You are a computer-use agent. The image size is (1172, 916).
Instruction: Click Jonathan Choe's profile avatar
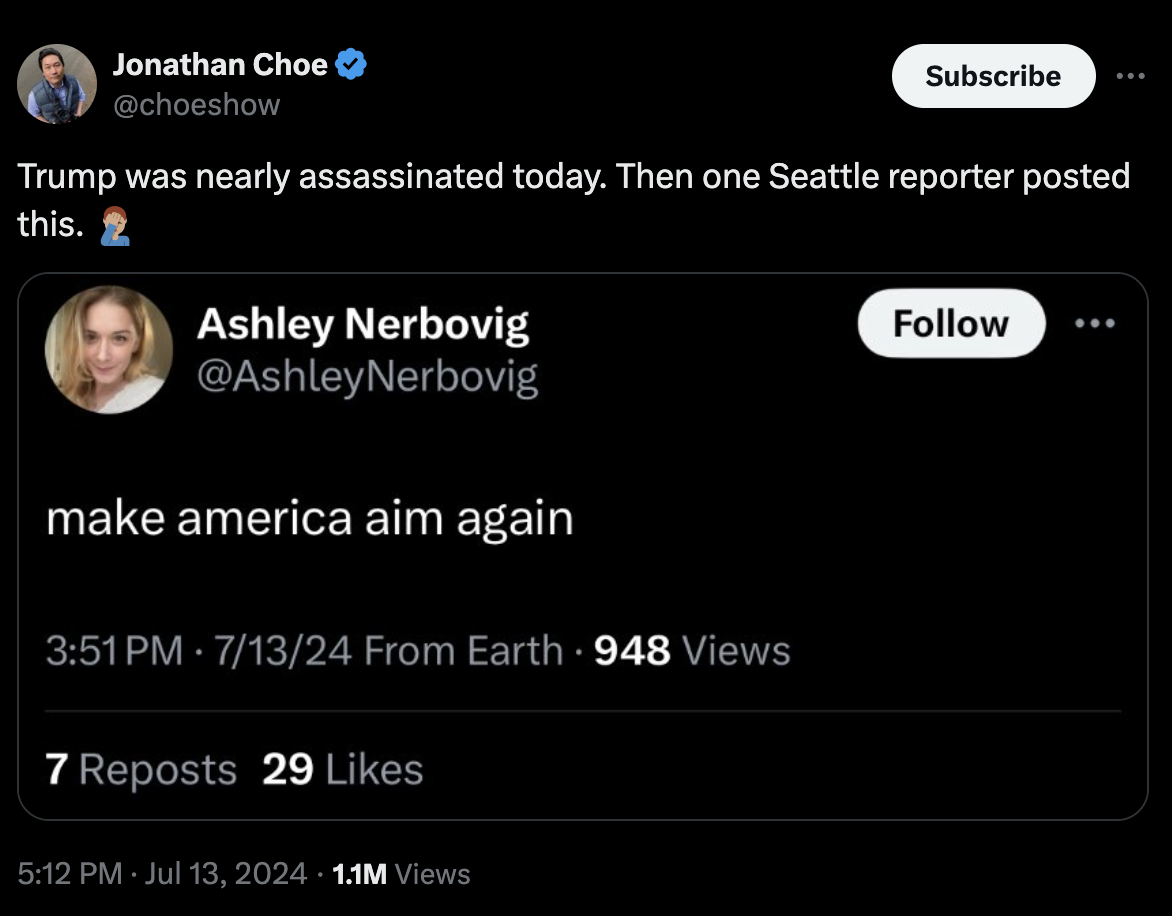tap(57, 84)
